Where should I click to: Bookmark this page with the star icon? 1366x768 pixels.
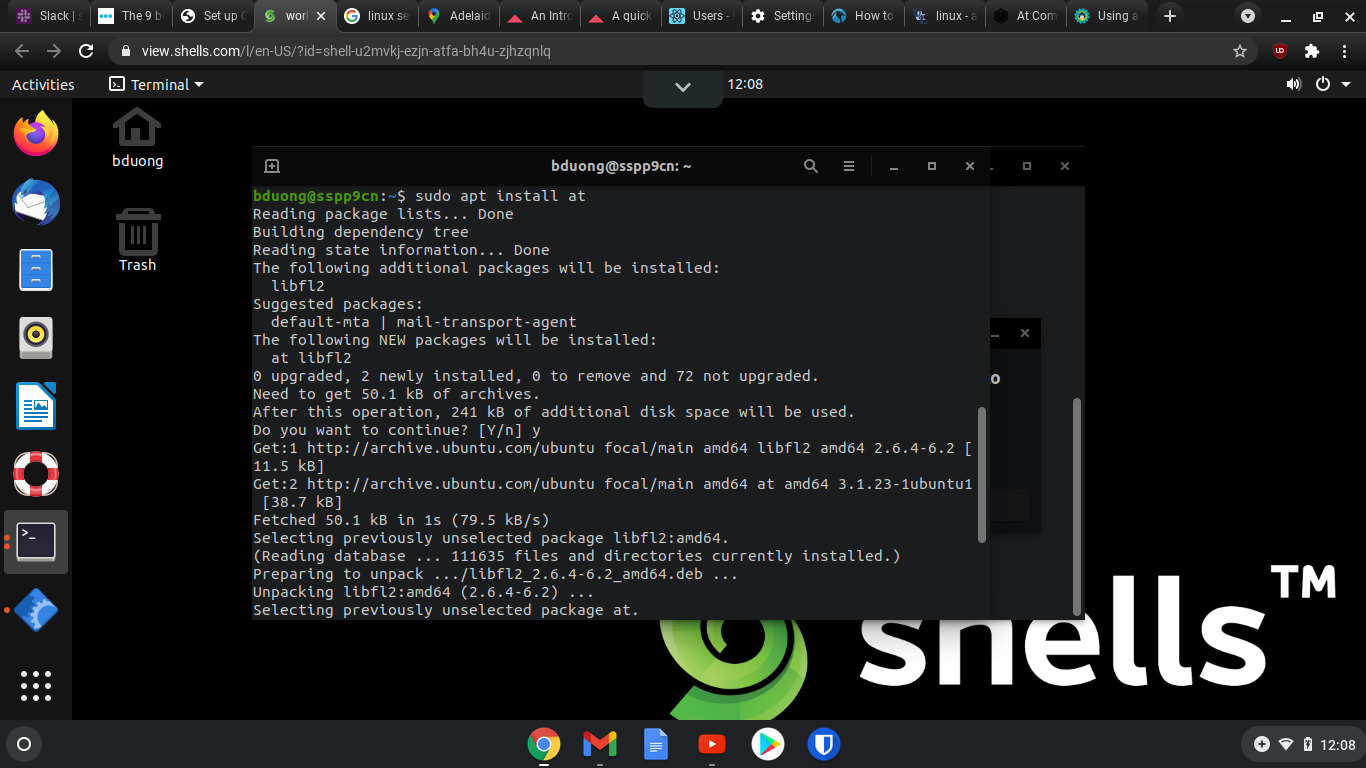(x=1240, y=51)
